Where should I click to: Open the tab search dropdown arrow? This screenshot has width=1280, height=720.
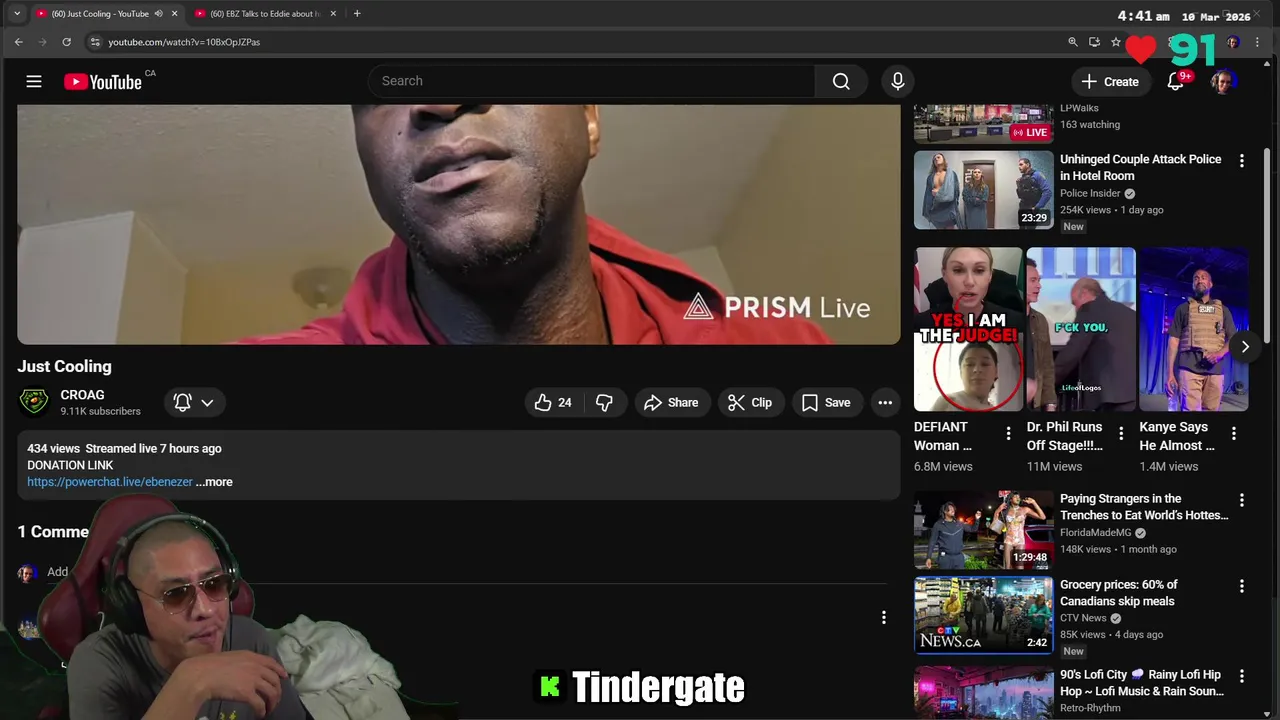16,14
